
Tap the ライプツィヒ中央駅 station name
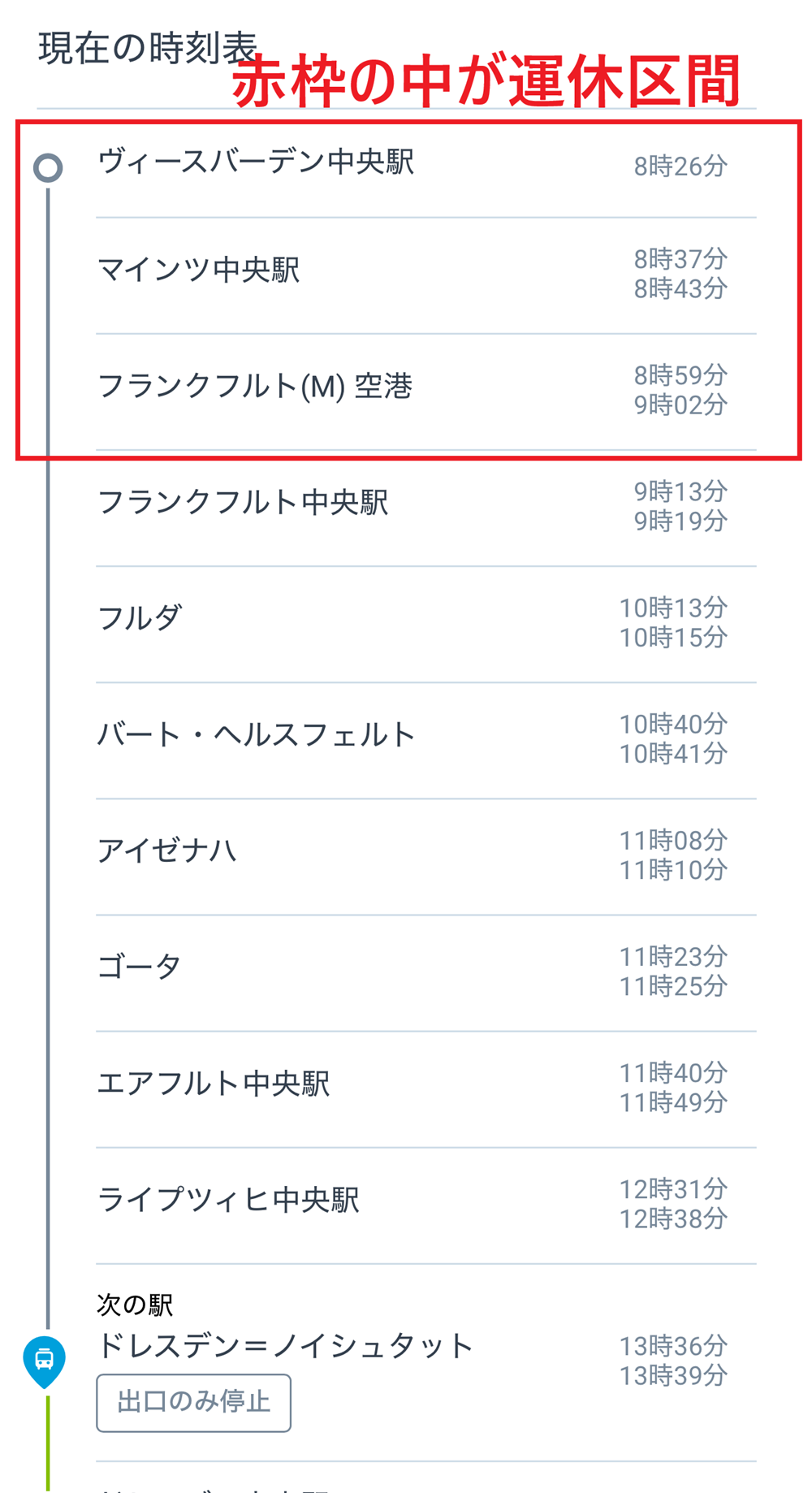pos(228,1199)
